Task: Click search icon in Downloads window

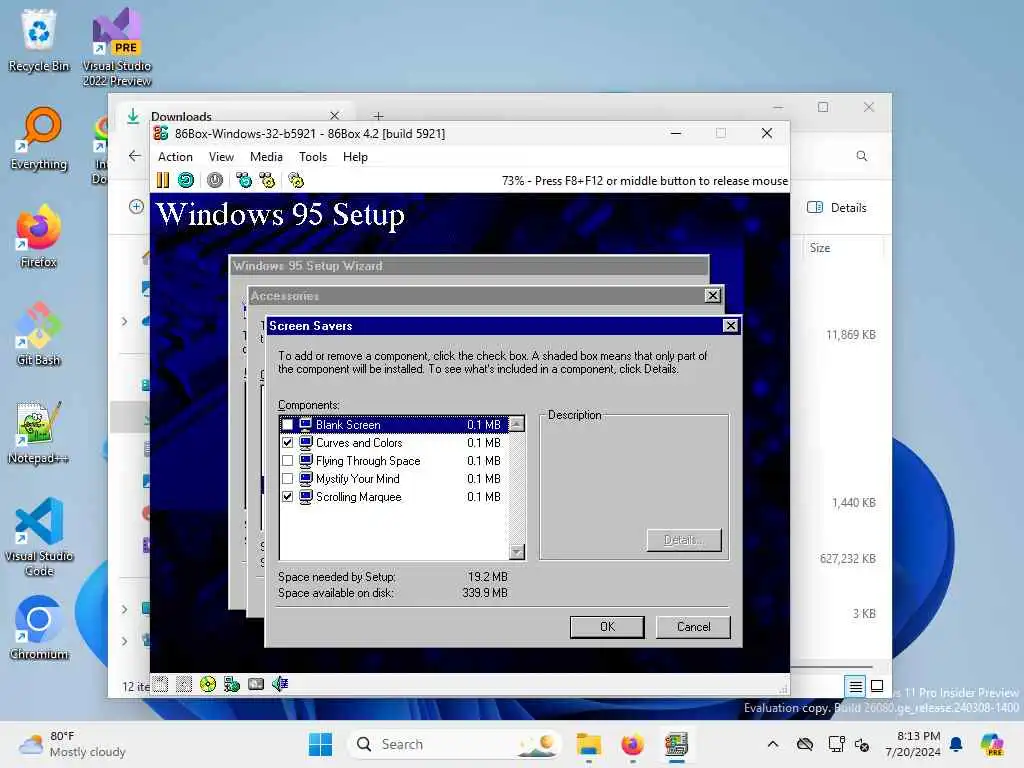Action: tap(862, 156)
